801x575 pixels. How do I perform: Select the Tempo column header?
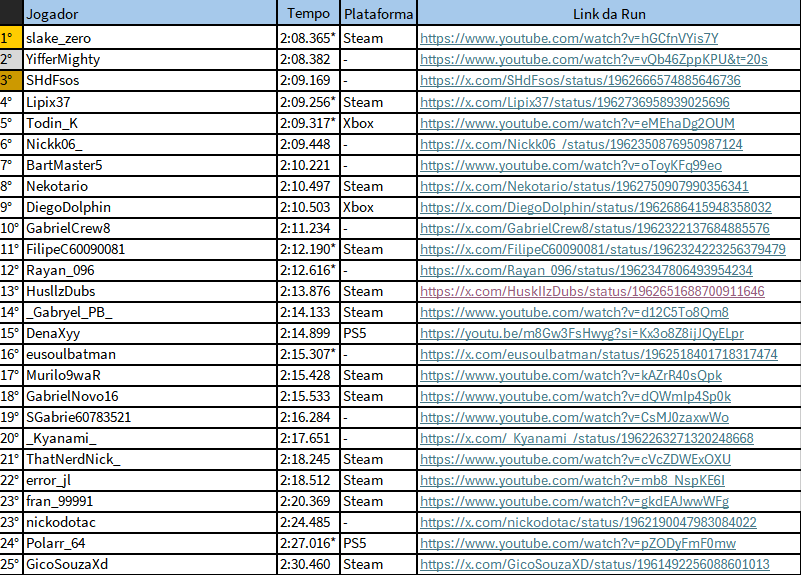point(309,13)
